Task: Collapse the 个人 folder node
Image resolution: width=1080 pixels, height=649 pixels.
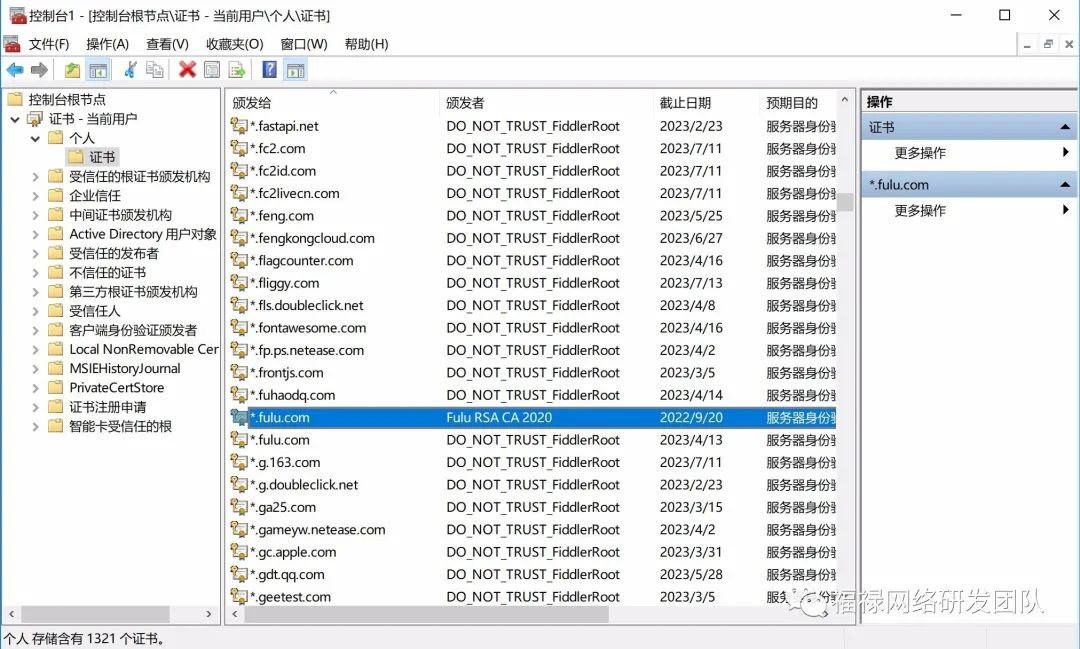Action: click(35, 138)
